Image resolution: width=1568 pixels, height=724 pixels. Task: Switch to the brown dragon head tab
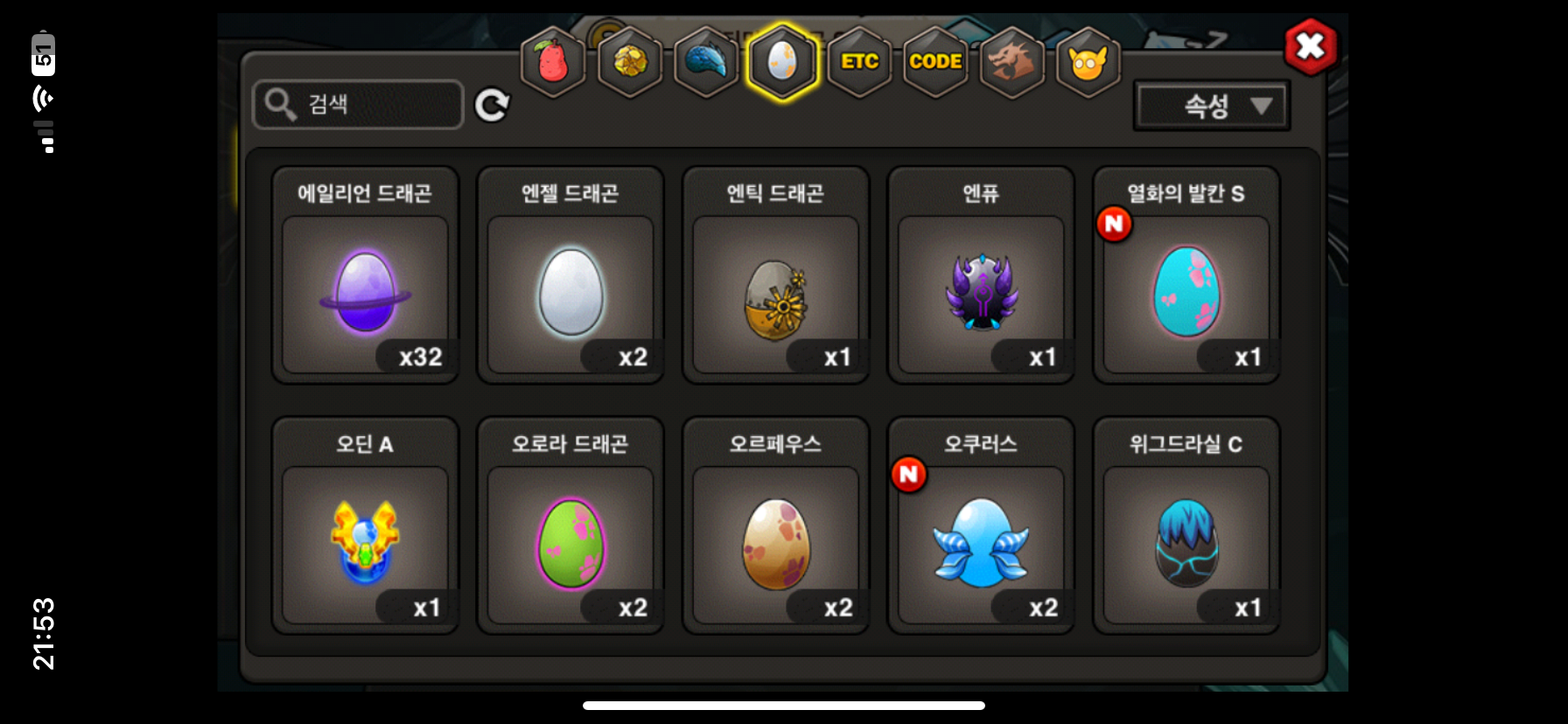point(1011,62)
